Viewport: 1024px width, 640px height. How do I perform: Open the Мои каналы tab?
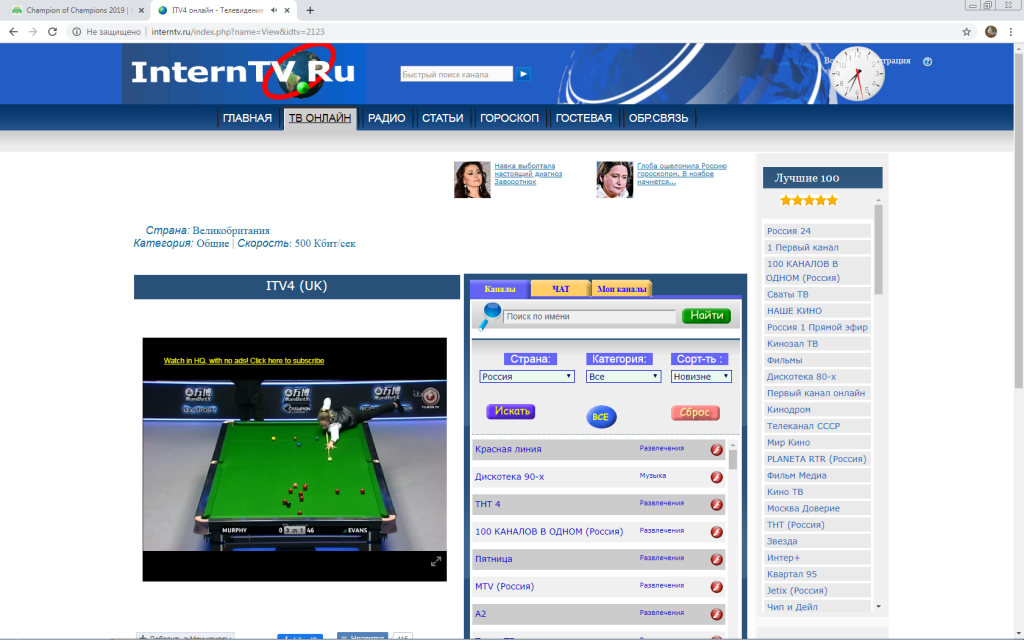(x=622, y=289)
